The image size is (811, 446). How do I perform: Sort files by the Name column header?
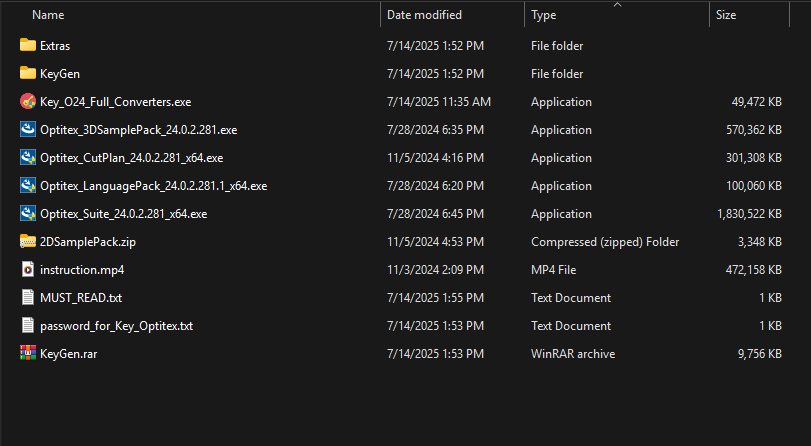[48, 15]
